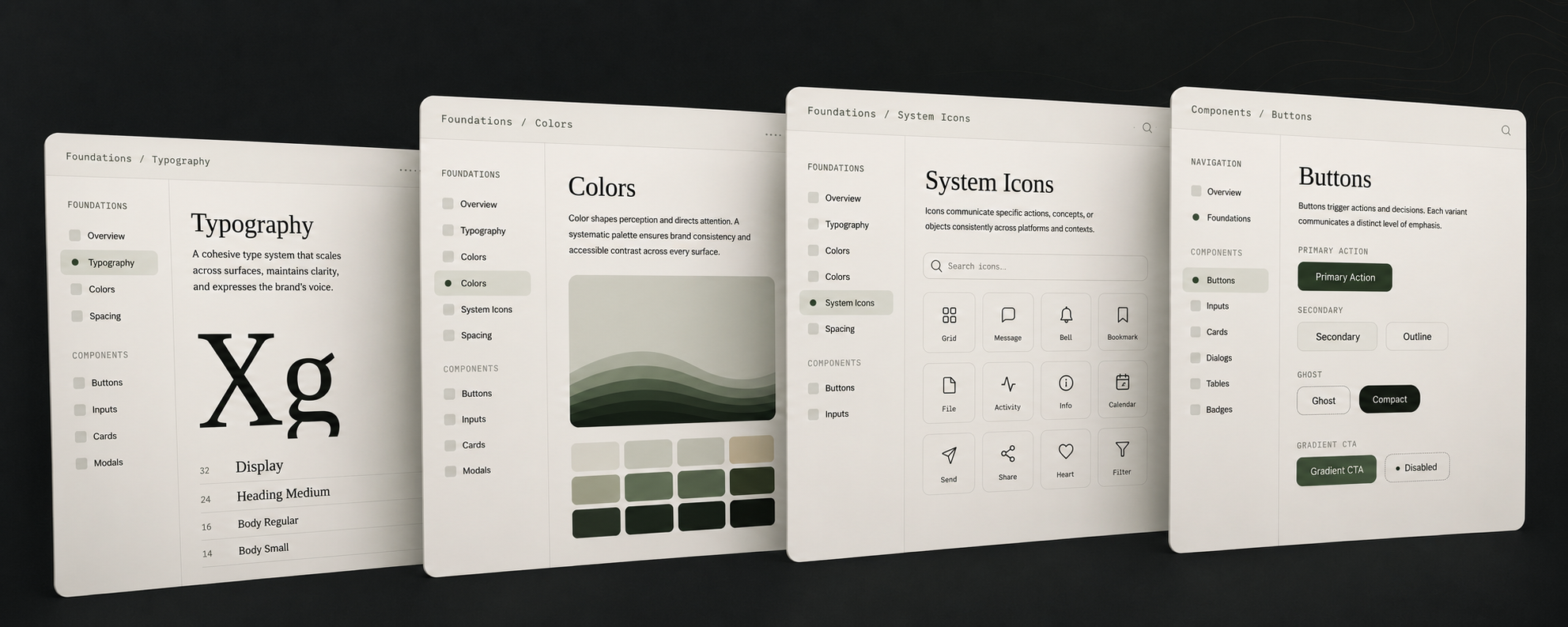The image size is (1568, 627).
Task: Click the Display type scale row
Action: coord(310,466)
